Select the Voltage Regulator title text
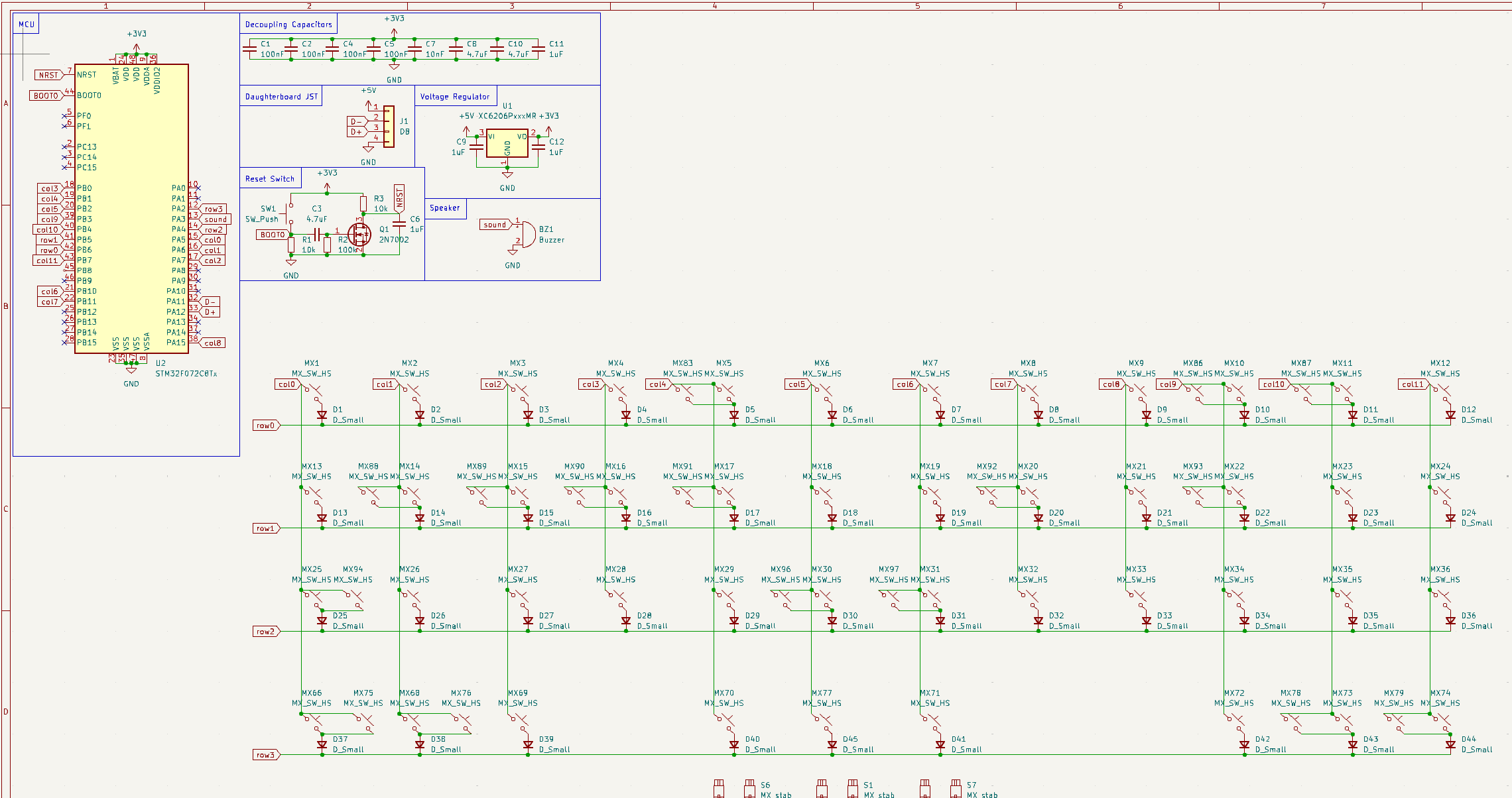 (x=455, y=97)
